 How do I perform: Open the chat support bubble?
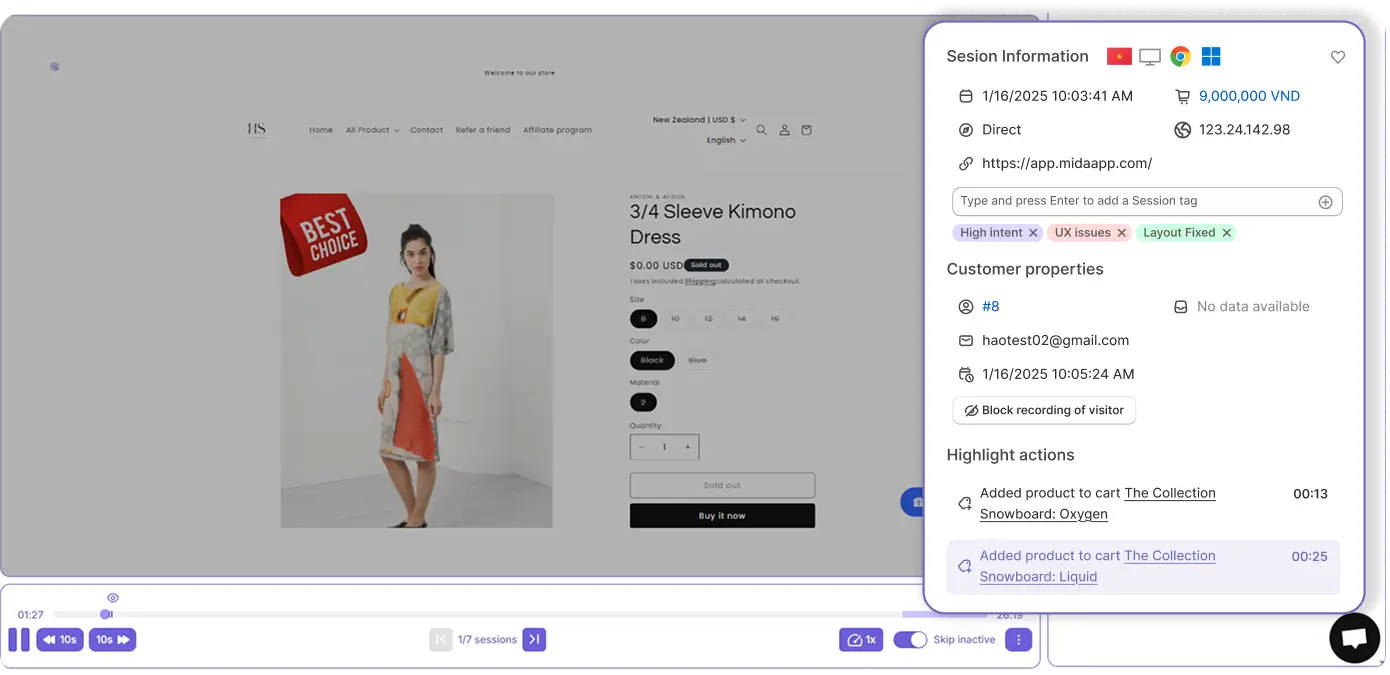pyautogui.click(x=1354, y=638)
